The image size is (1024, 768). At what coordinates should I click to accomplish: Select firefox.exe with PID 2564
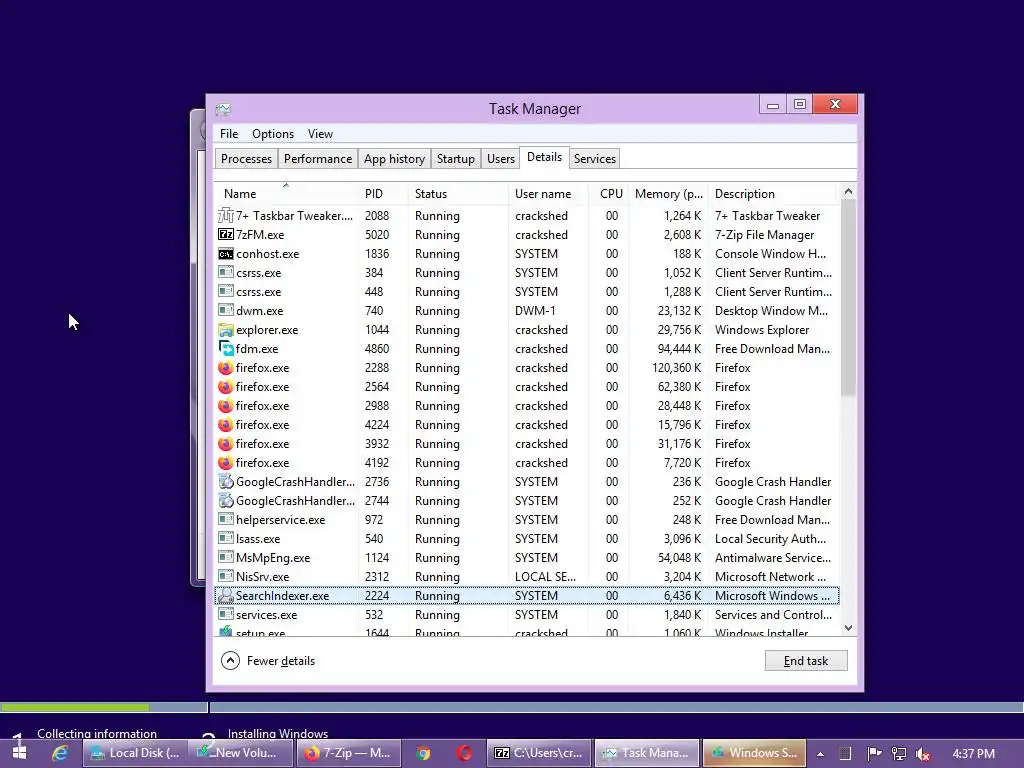coord(526,387)
